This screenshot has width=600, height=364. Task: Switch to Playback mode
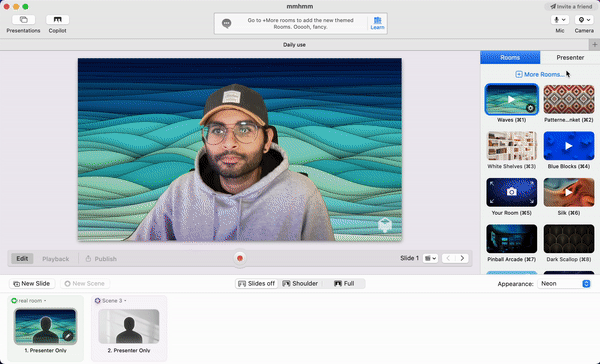coord(55,259)
